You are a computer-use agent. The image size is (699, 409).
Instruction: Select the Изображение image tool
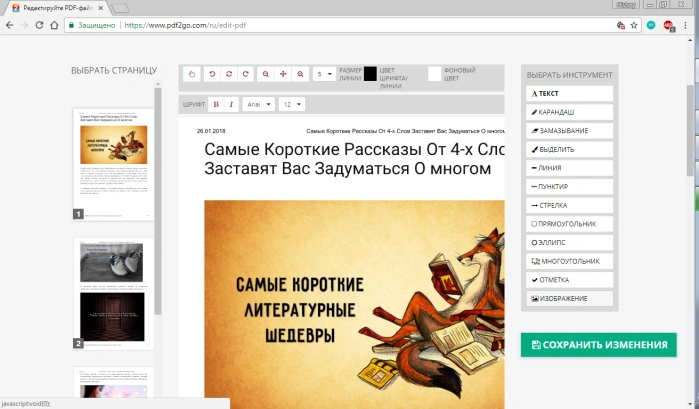[x=570, y=299]
